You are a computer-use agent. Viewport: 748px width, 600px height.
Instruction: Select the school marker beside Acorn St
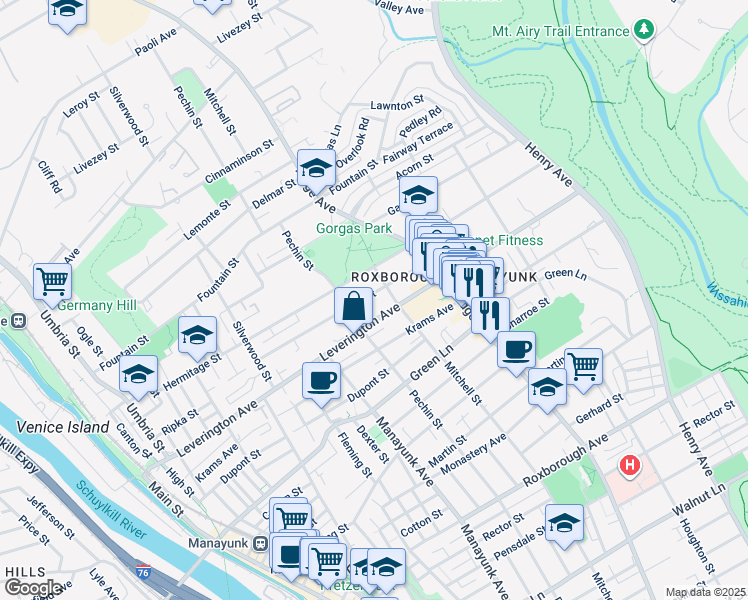coord(418,196)
